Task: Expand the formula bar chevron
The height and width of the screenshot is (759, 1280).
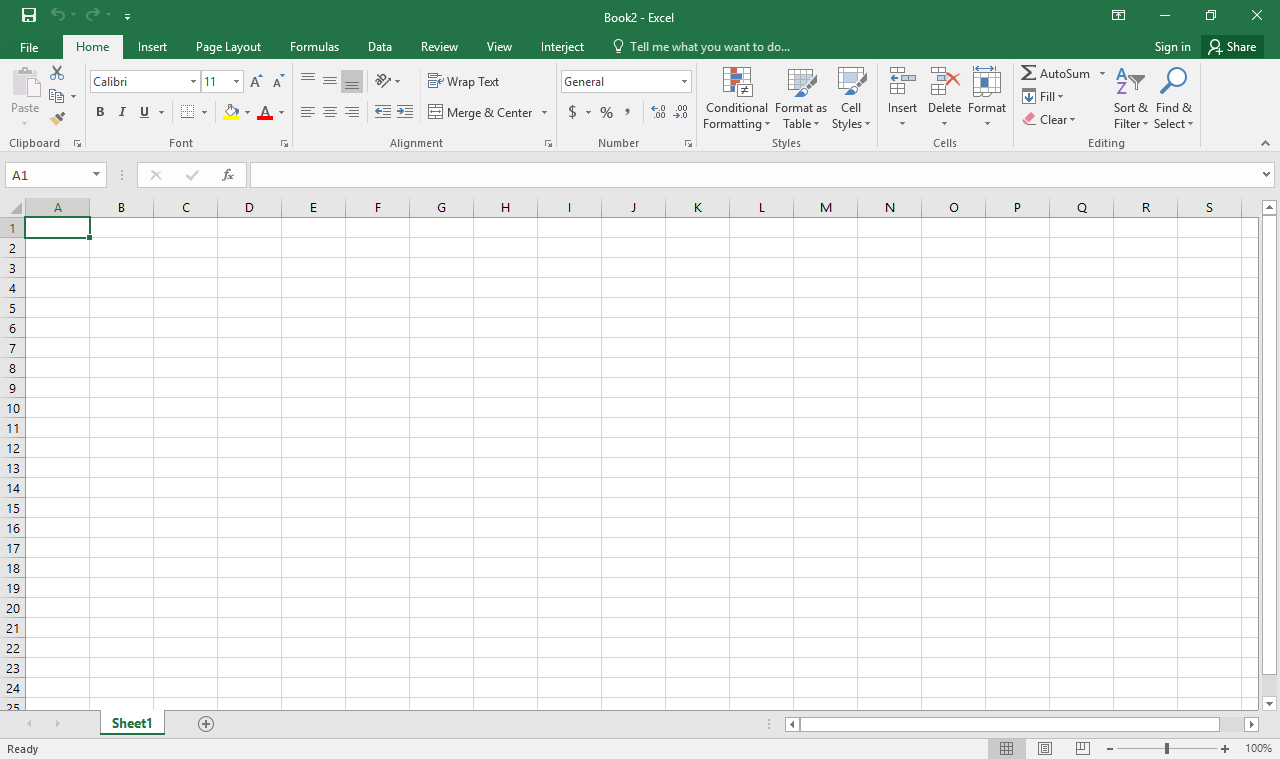Action: 1268,175
